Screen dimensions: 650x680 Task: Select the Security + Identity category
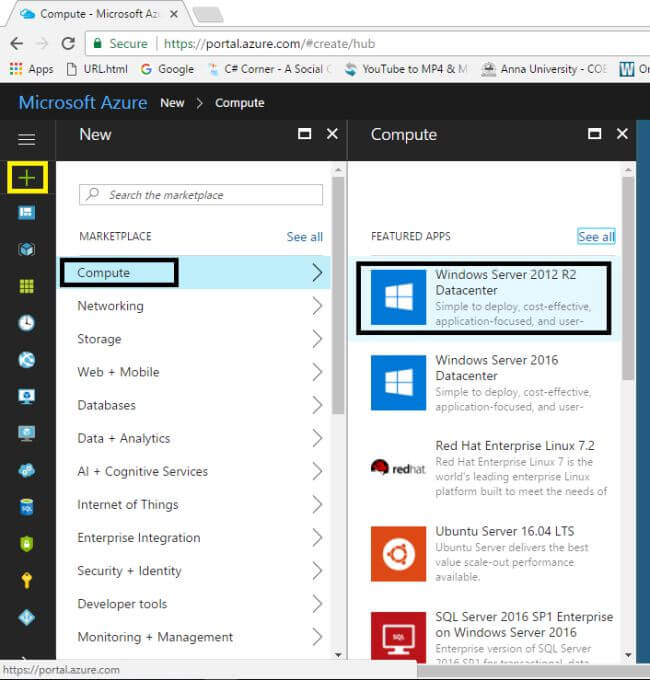194,571
